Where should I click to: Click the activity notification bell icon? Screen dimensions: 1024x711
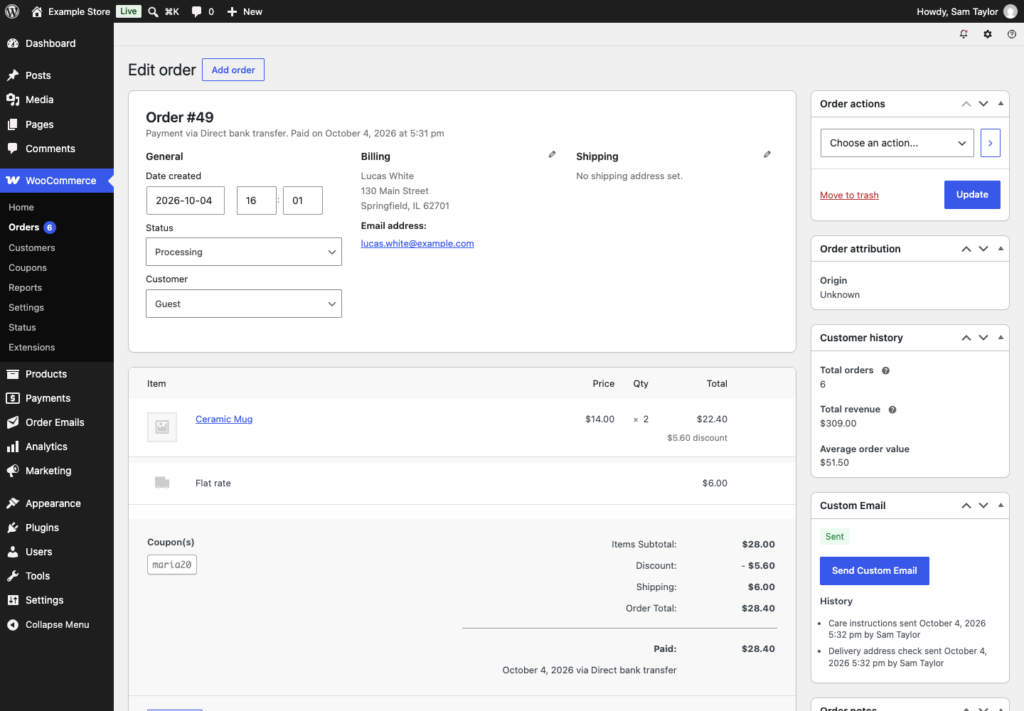963,34
